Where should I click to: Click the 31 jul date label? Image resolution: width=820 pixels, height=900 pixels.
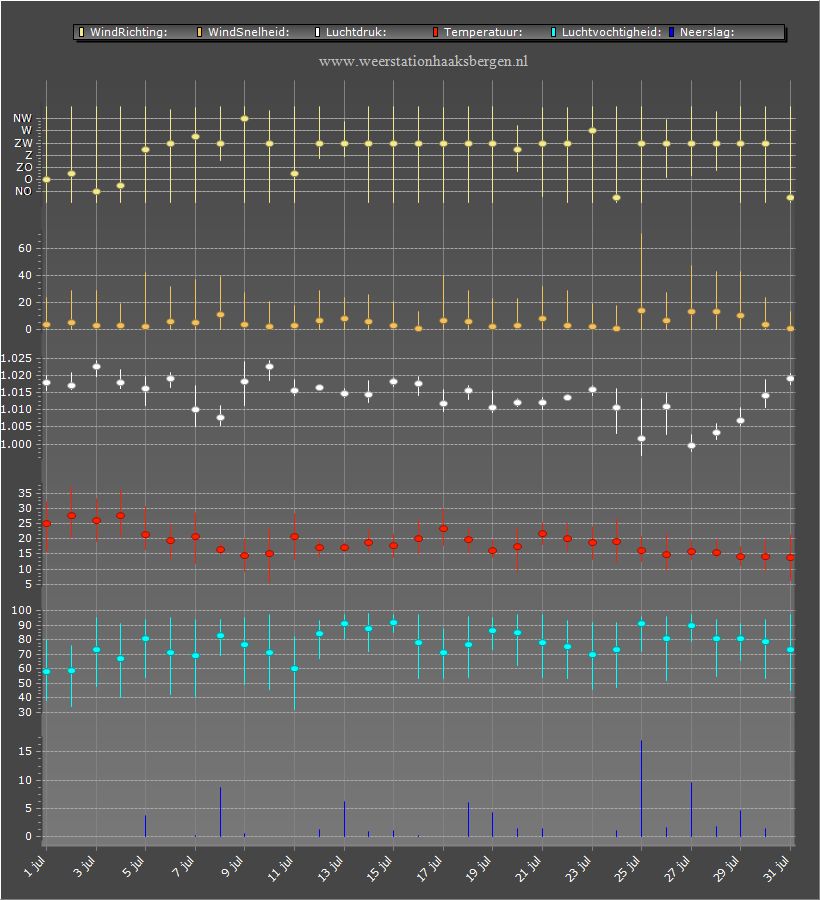(778, 868)
